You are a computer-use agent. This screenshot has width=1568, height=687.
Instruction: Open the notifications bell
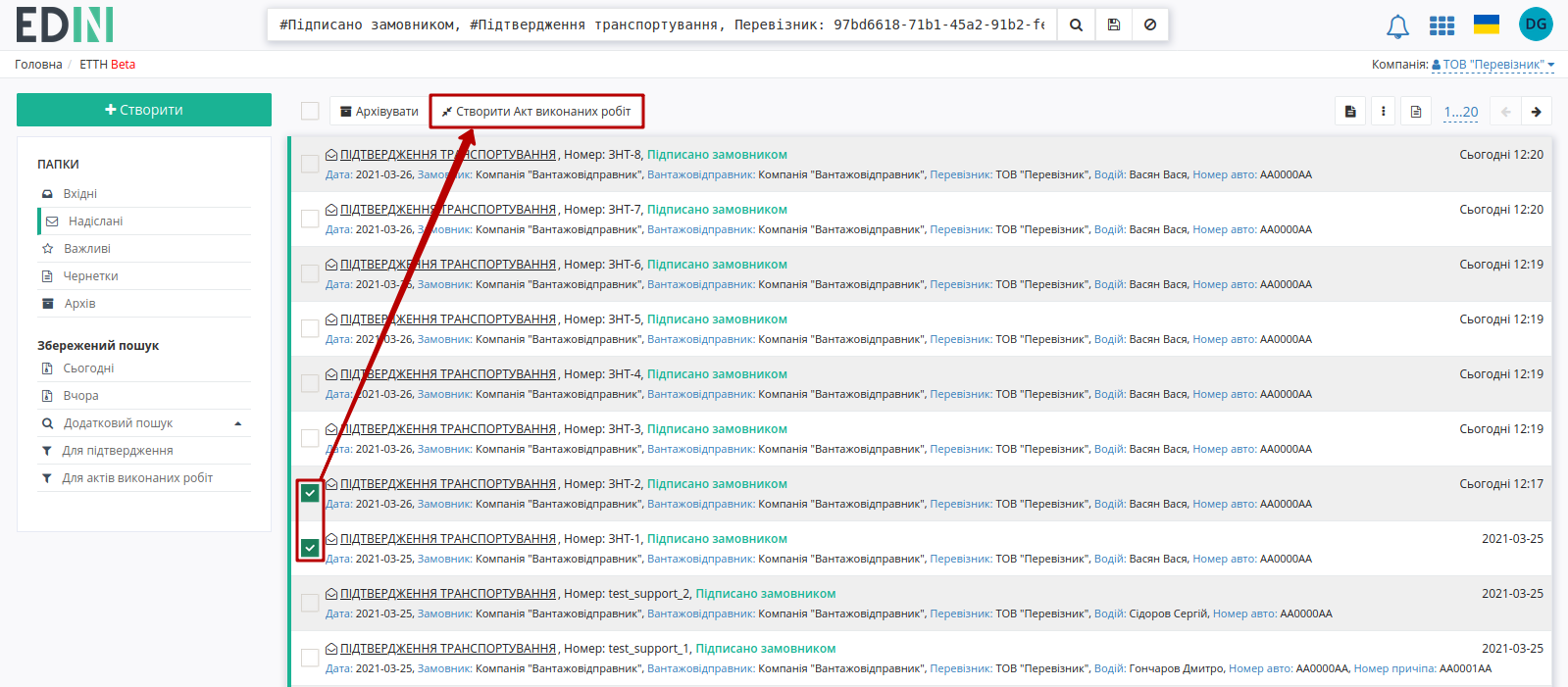1397,25
